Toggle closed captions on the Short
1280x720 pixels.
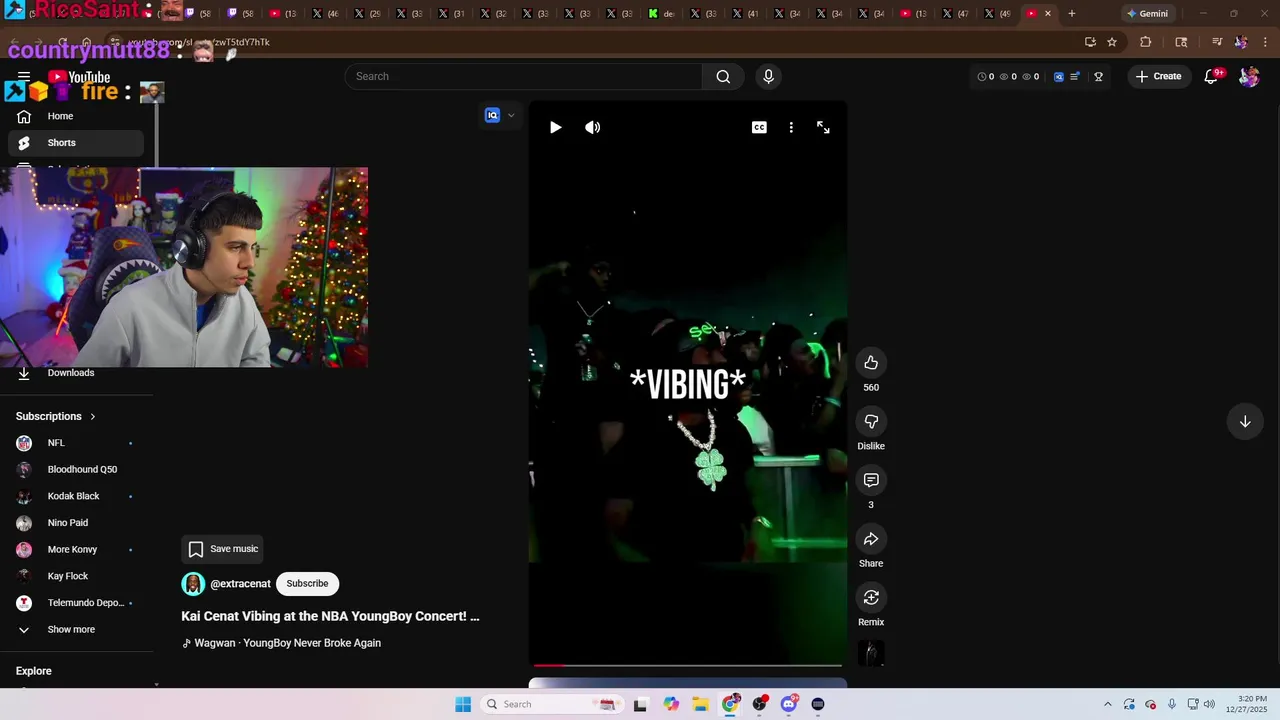(759, 127)
